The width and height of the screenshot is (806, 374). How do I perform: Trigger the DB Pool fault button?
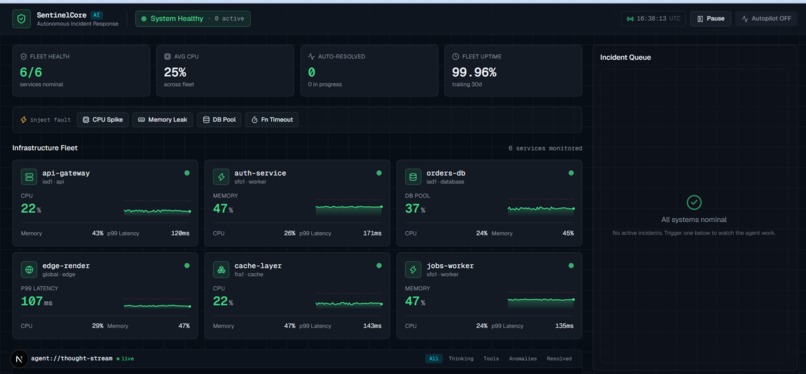(219, 120)
